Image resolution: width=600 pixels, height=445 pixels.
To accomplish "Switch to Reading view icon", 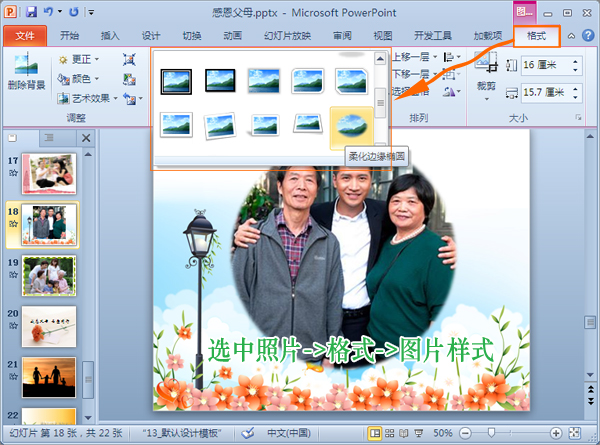I will point(404,433).
